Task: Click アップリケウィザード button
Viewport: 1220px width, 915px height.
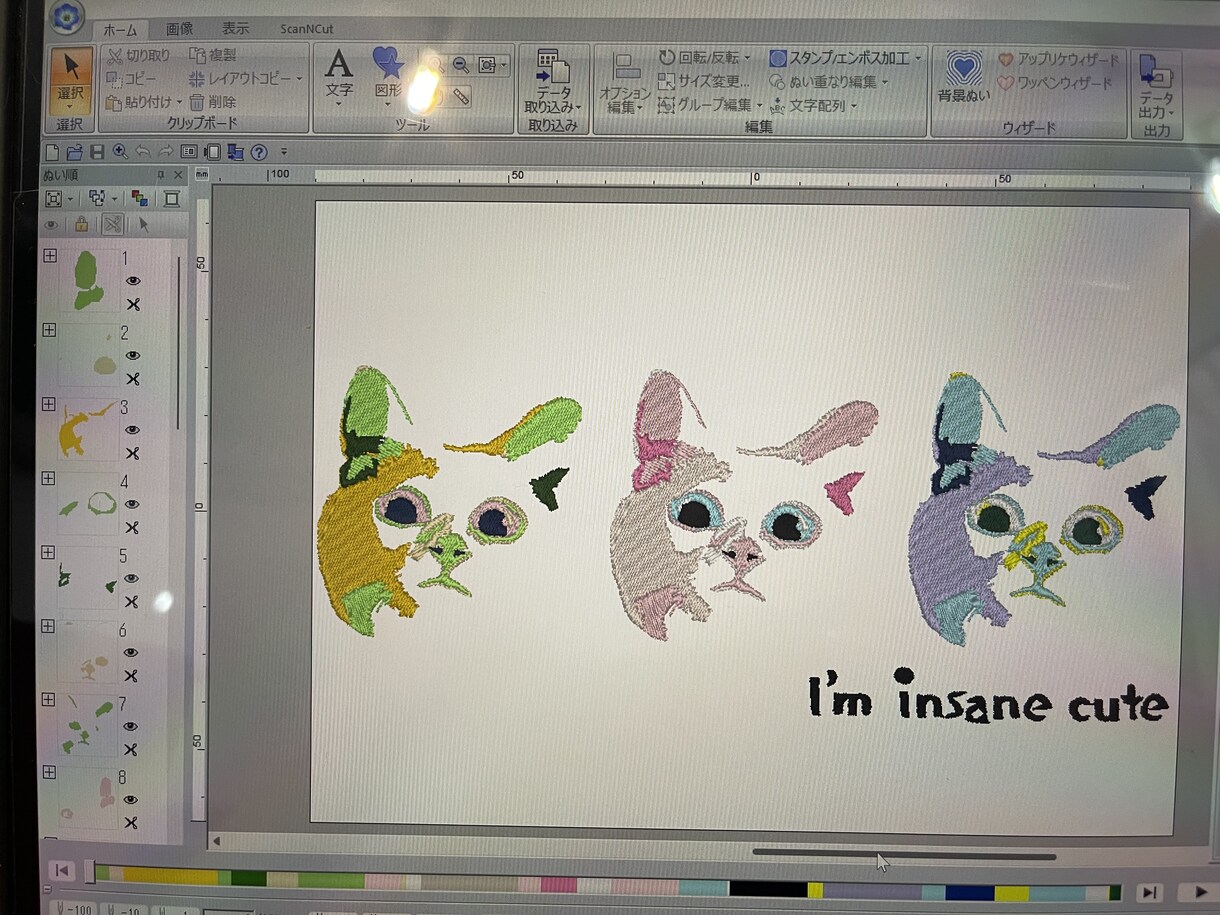Action: 1059,60
